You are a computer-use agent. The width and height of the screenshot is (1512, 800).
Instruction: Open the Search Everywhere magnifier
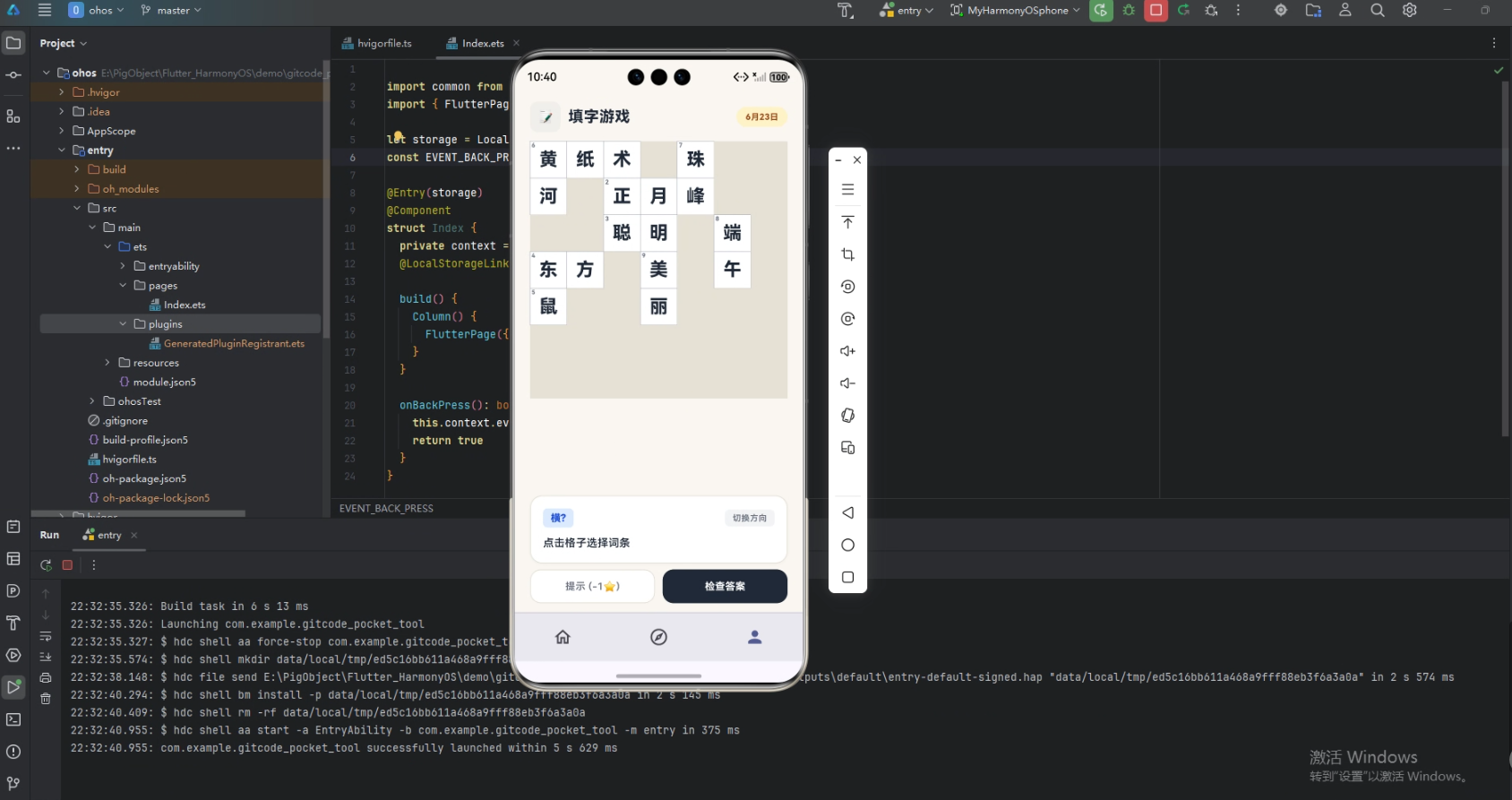click(x=1378, y=10)
